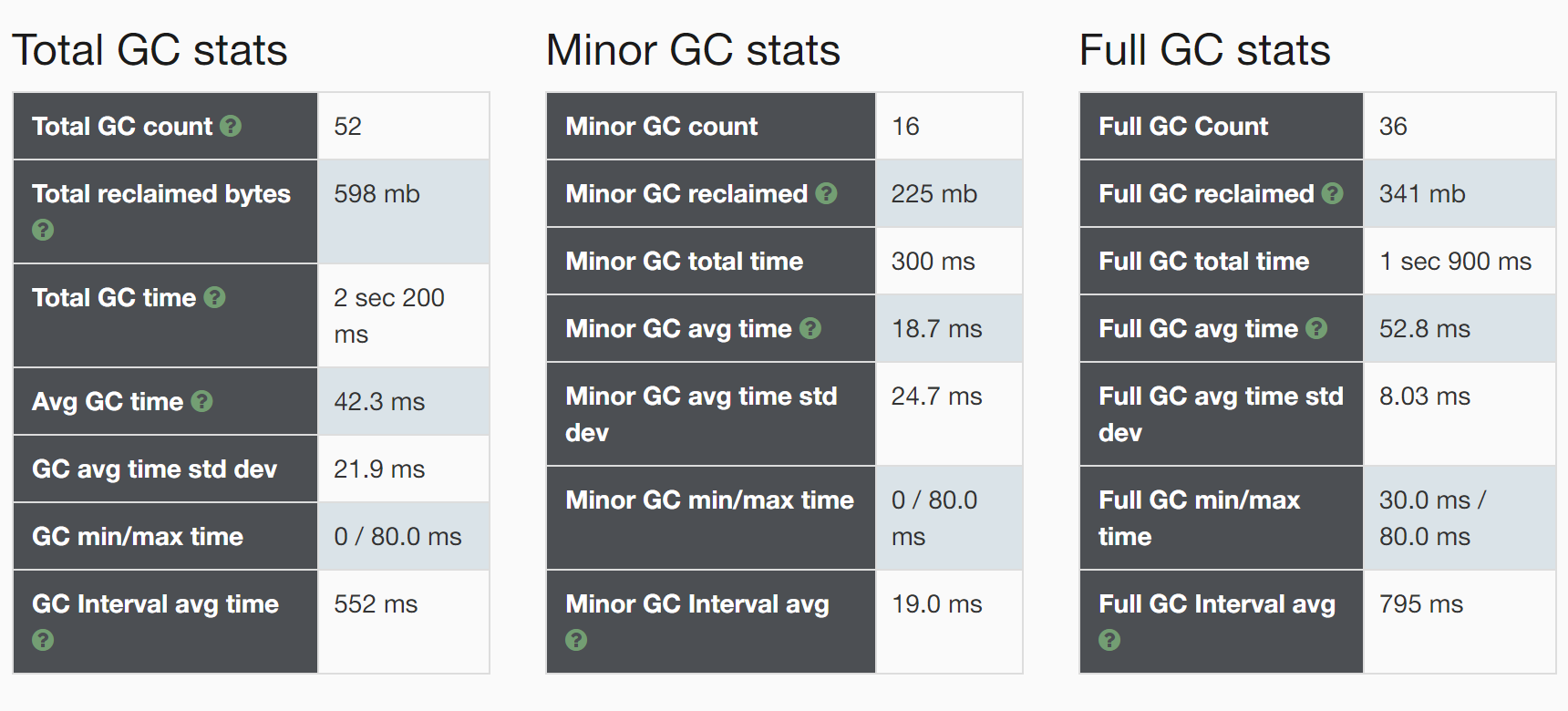Click the Full GC stats heading
Screen dimensions: 1568x711
[x=1204, y=50]
